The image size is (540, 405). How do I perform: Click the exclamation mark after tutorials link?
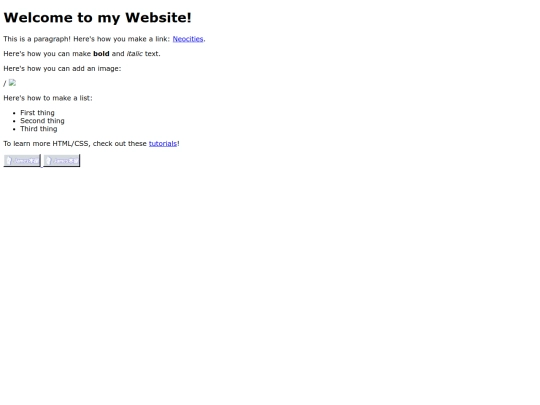tap(178, 144)
